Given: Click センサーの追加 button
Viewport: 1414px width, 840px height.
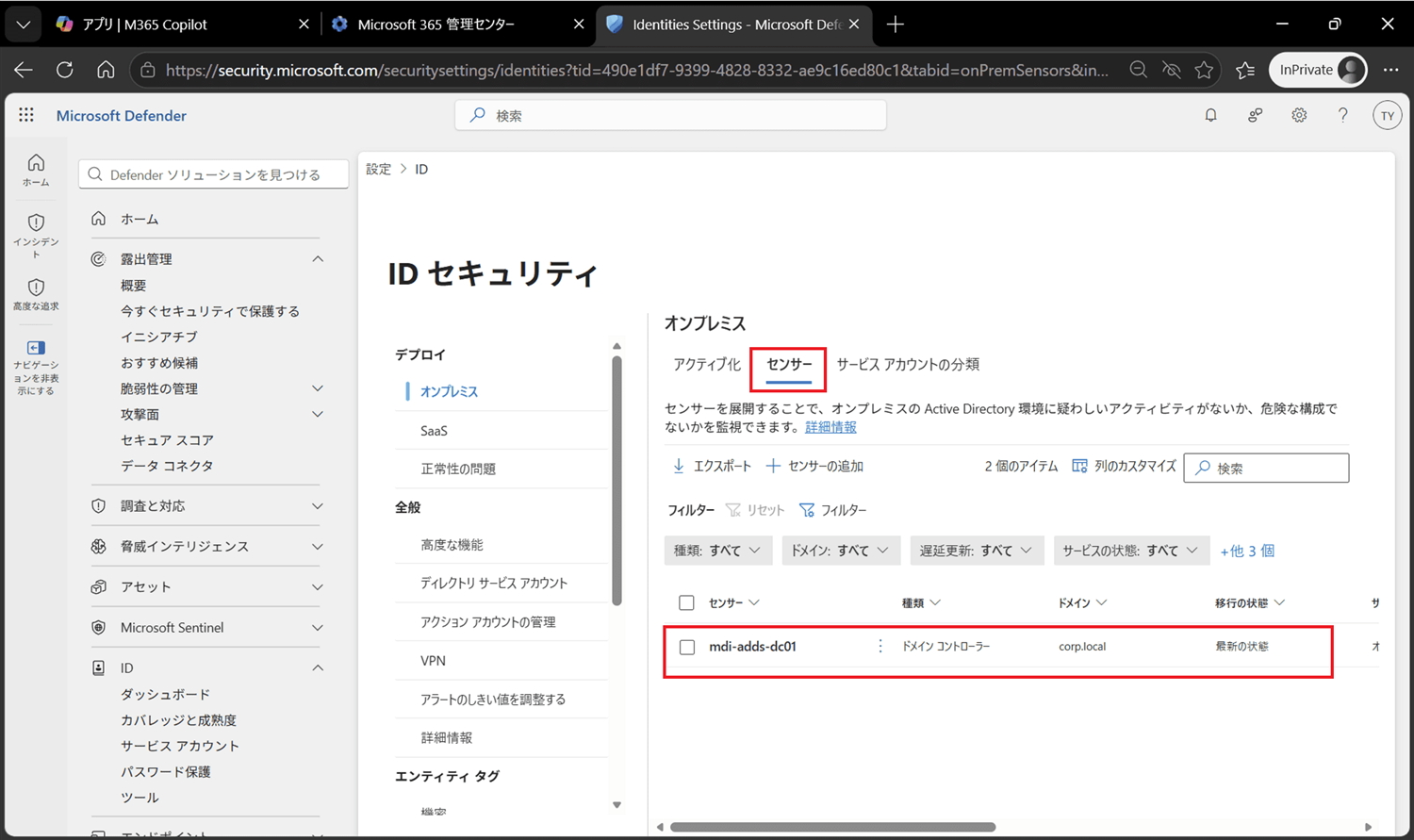Looking at the screenshot, I should [814, 467].
